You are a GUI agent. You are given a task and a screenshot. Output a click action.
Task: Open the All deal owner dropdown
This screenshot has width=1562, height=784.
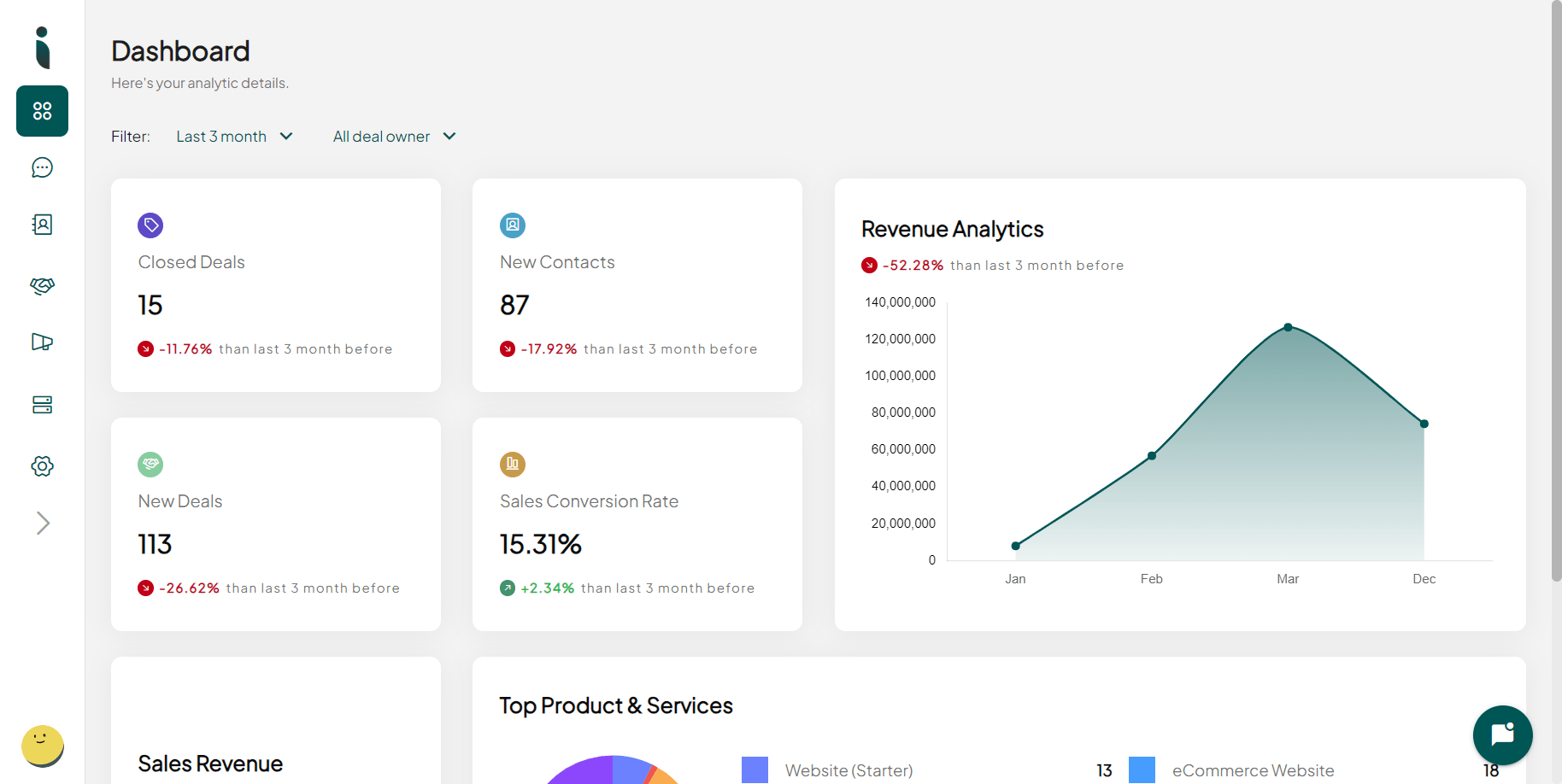pyautogui.click(x=394, y=137)
